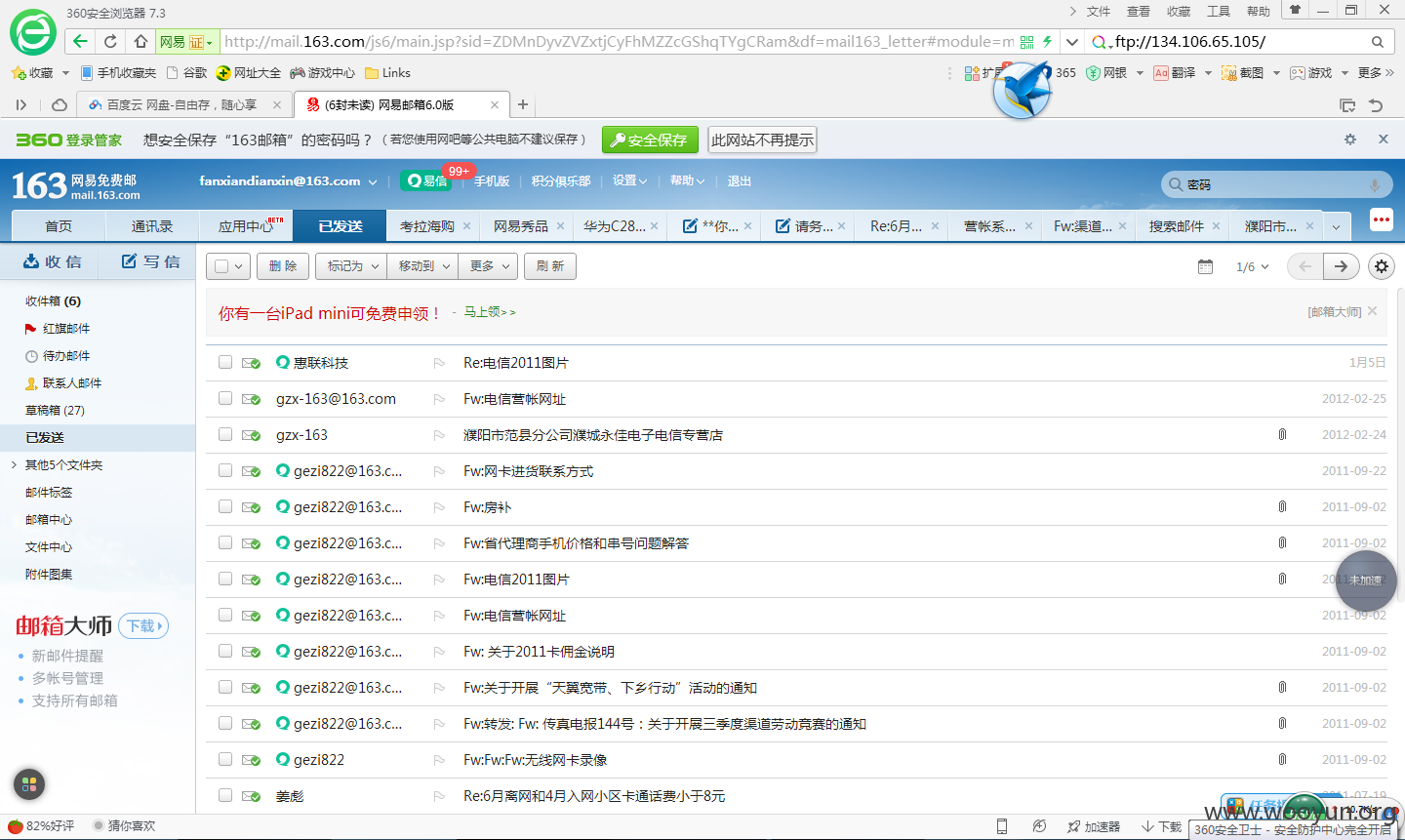Tick checkbox for Fw:省代理商手机价格 mail
This screenshot has height=840, width=1405.
pyautogui.click(x=225, y=542)
